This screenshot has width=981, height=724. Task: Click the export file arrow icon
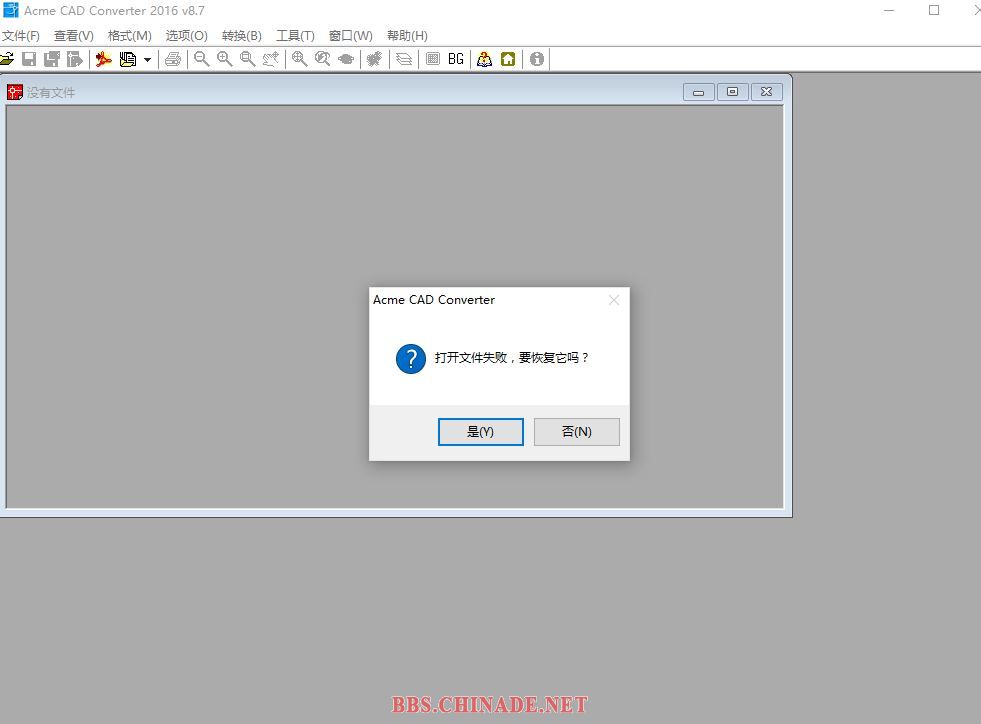[74, 59]
